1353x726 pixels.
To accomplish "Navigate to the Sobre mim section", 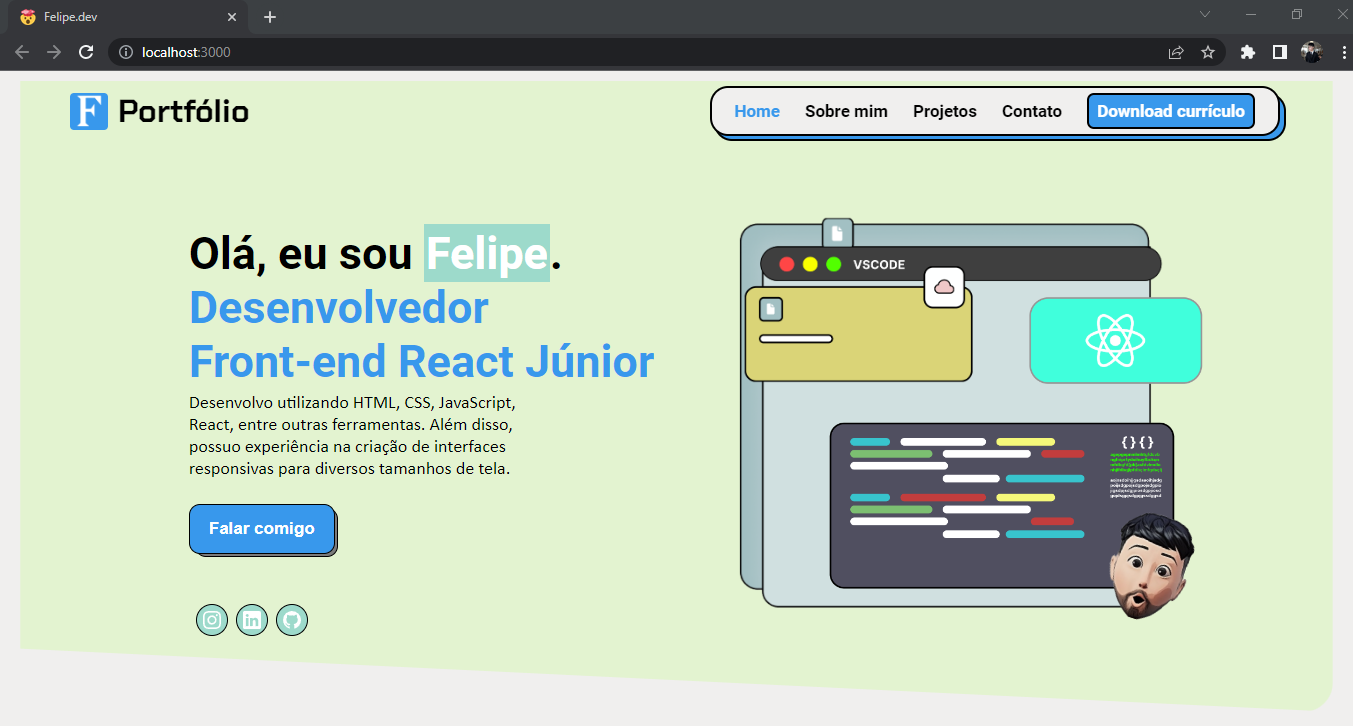I will point(846,111).
